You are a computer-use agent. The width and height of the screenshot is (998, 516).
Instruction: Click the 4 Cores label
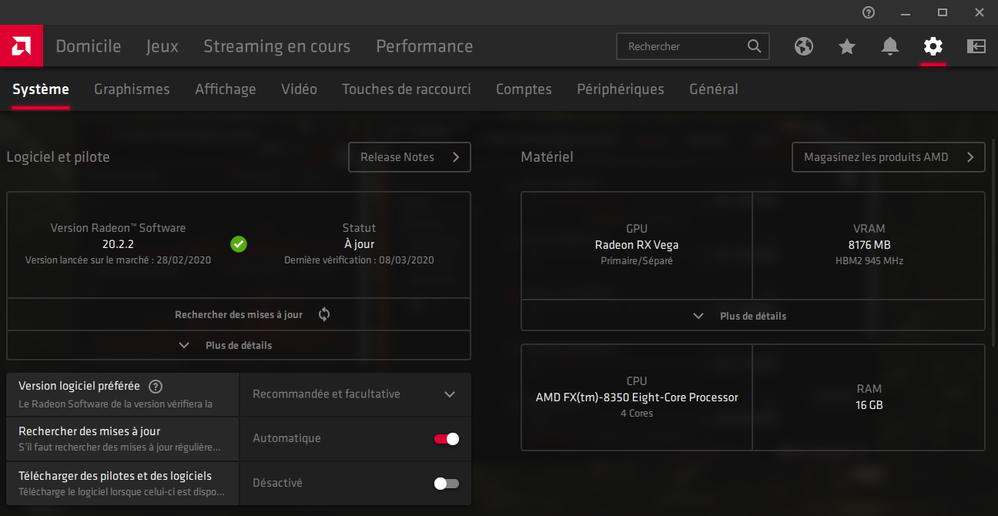[636, 414]
